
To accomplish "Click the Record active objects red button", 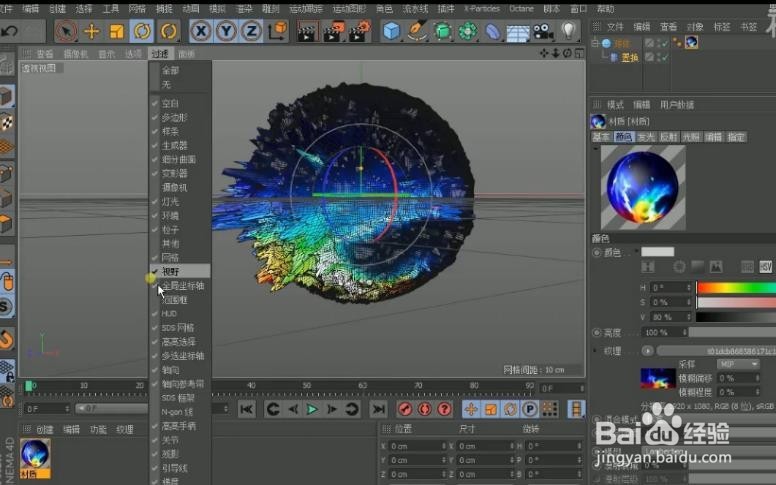I will click(405, 409).
